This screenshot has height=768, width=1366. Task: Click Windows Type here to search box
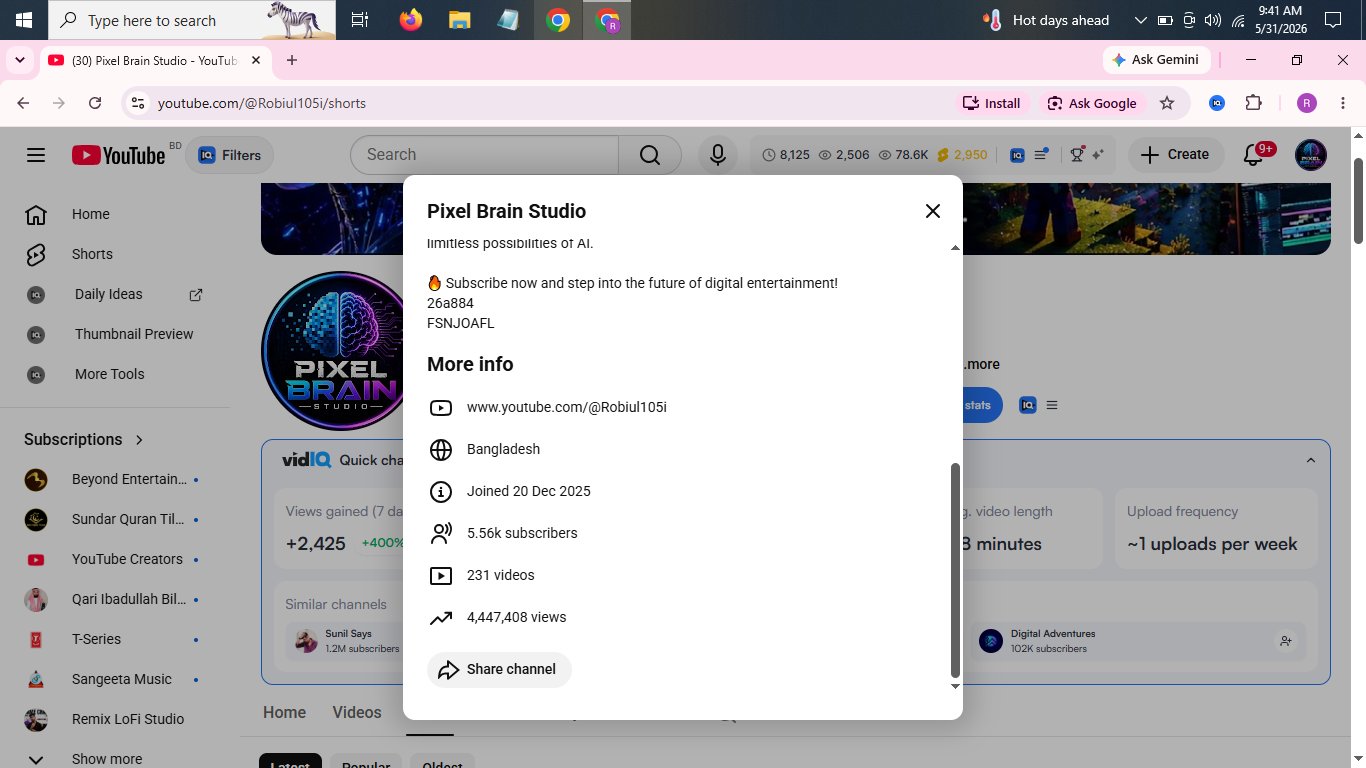click(x=192, y=20)
